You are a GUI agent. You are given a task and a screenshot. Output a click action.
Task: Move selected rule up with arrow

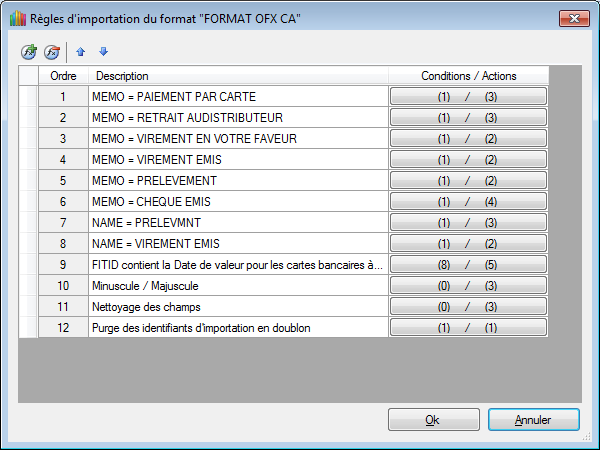point(82,51)
